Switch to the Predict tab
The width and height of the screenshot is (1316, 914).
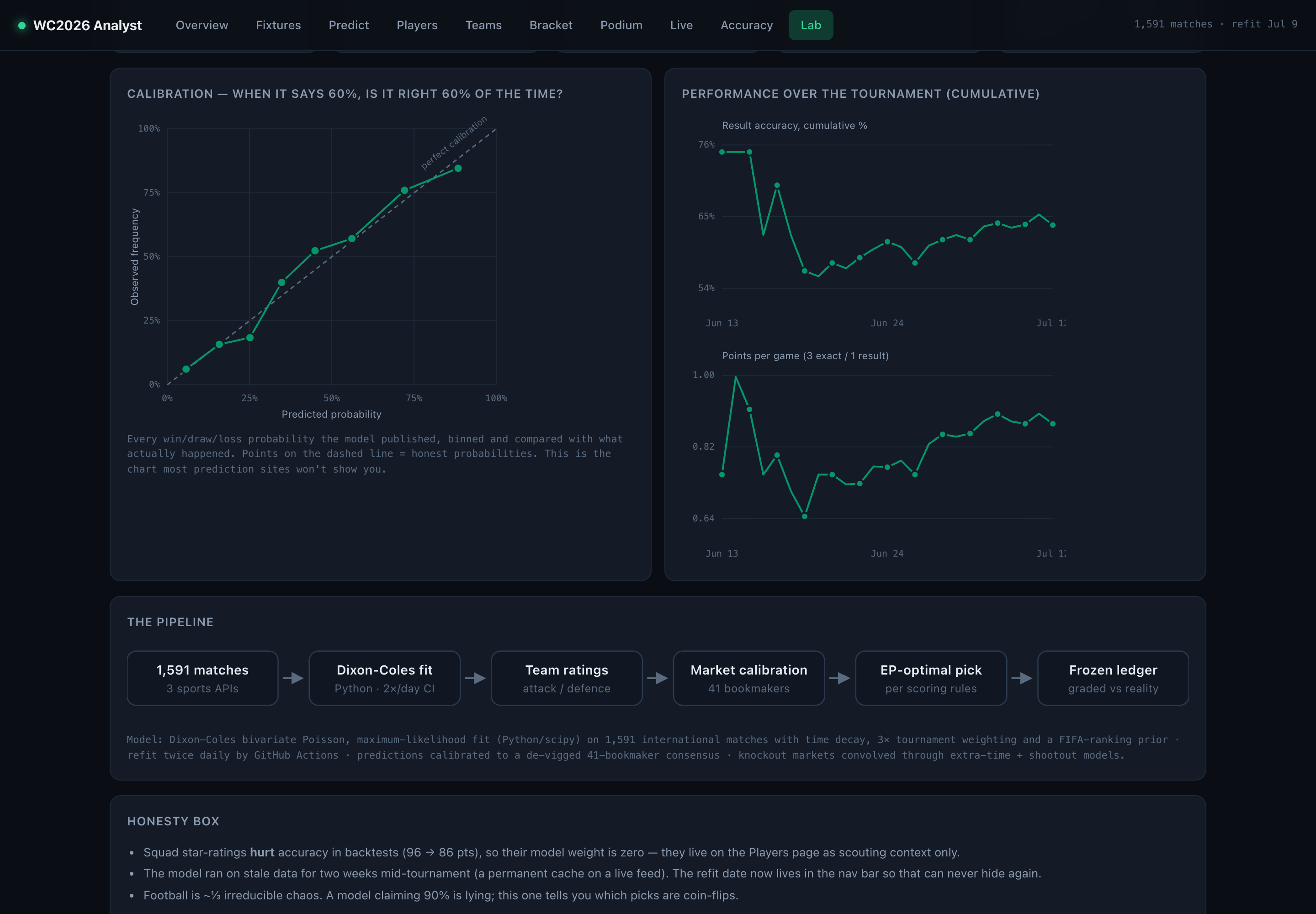[349, 25]
